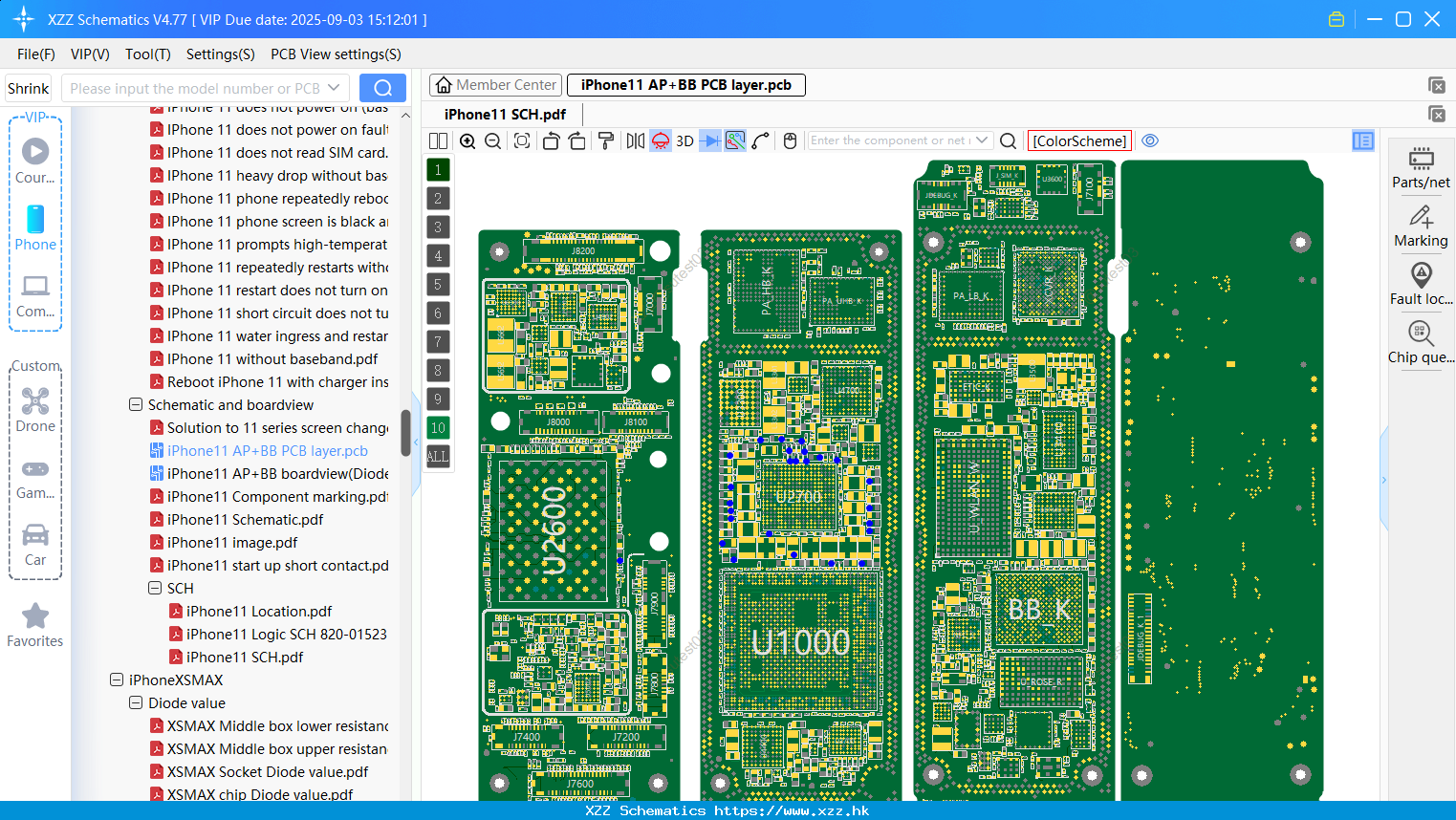Open Favorites
Image resolution: width=1456 pixels, height=820 pixels.
[35, 625]
